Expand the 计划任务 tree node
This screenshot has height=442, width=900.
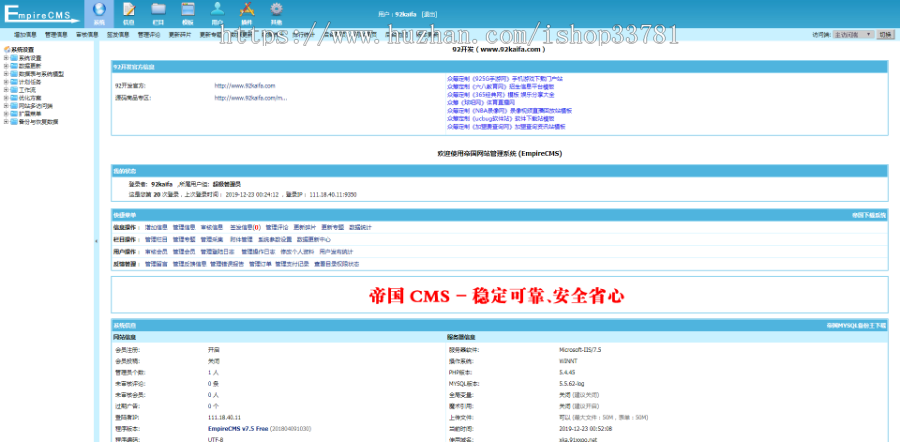click(x=6, y=82)
